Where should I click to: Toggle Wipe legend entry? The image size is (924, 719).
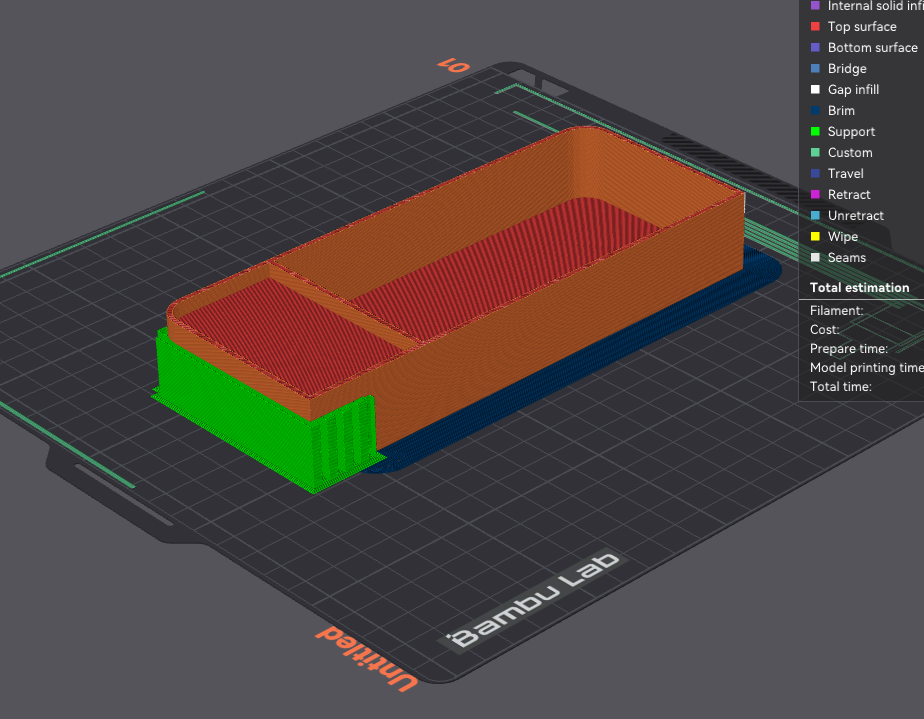pos(843,237)
